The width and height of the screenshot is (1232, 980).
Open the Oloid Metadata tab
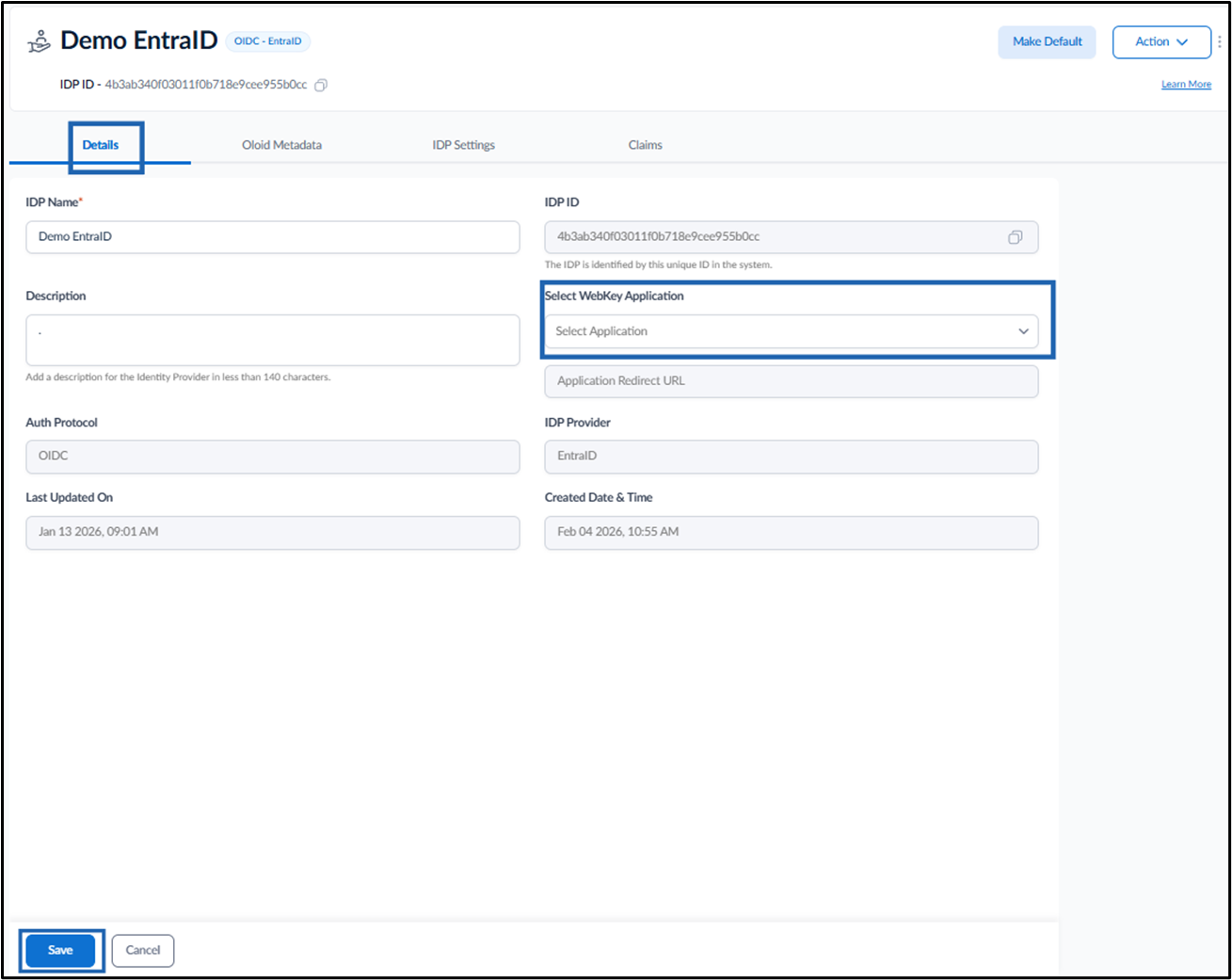[281, 145]
